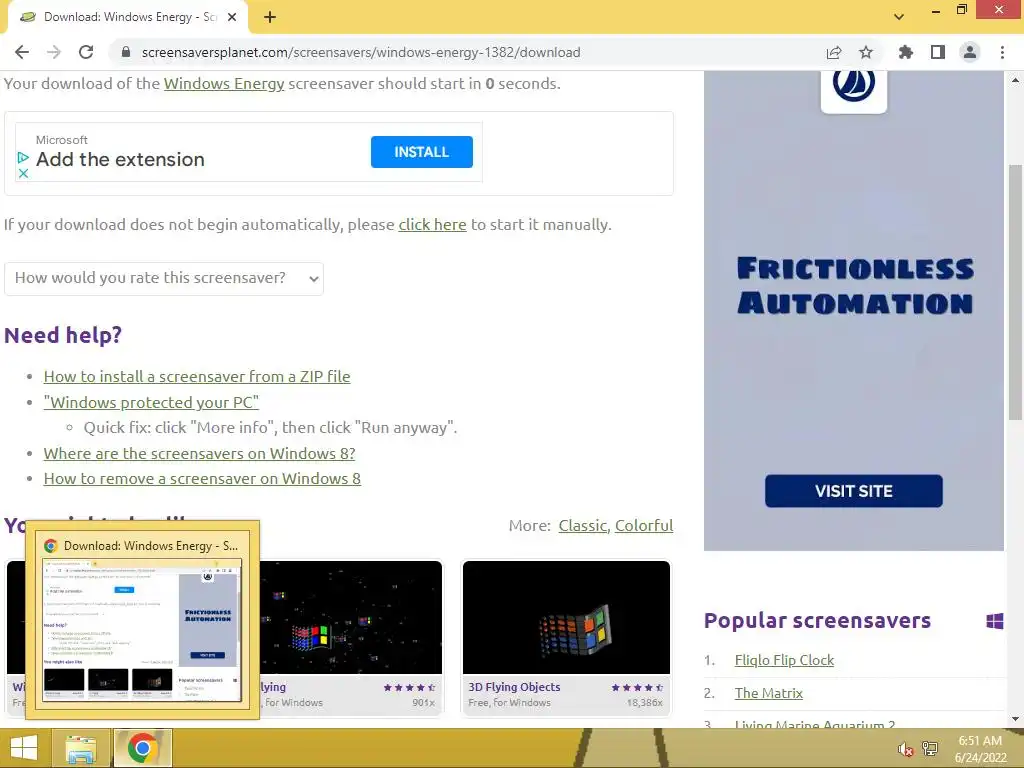
Task: Click the 3D Flying Objects title
Action: 514,687
